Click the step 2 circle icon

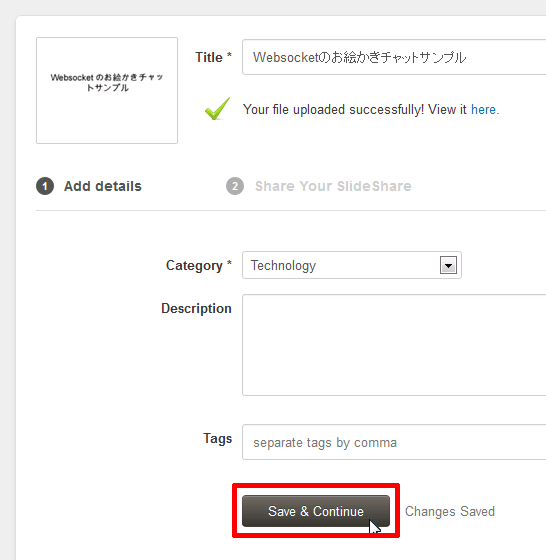(x=235, y=186)
